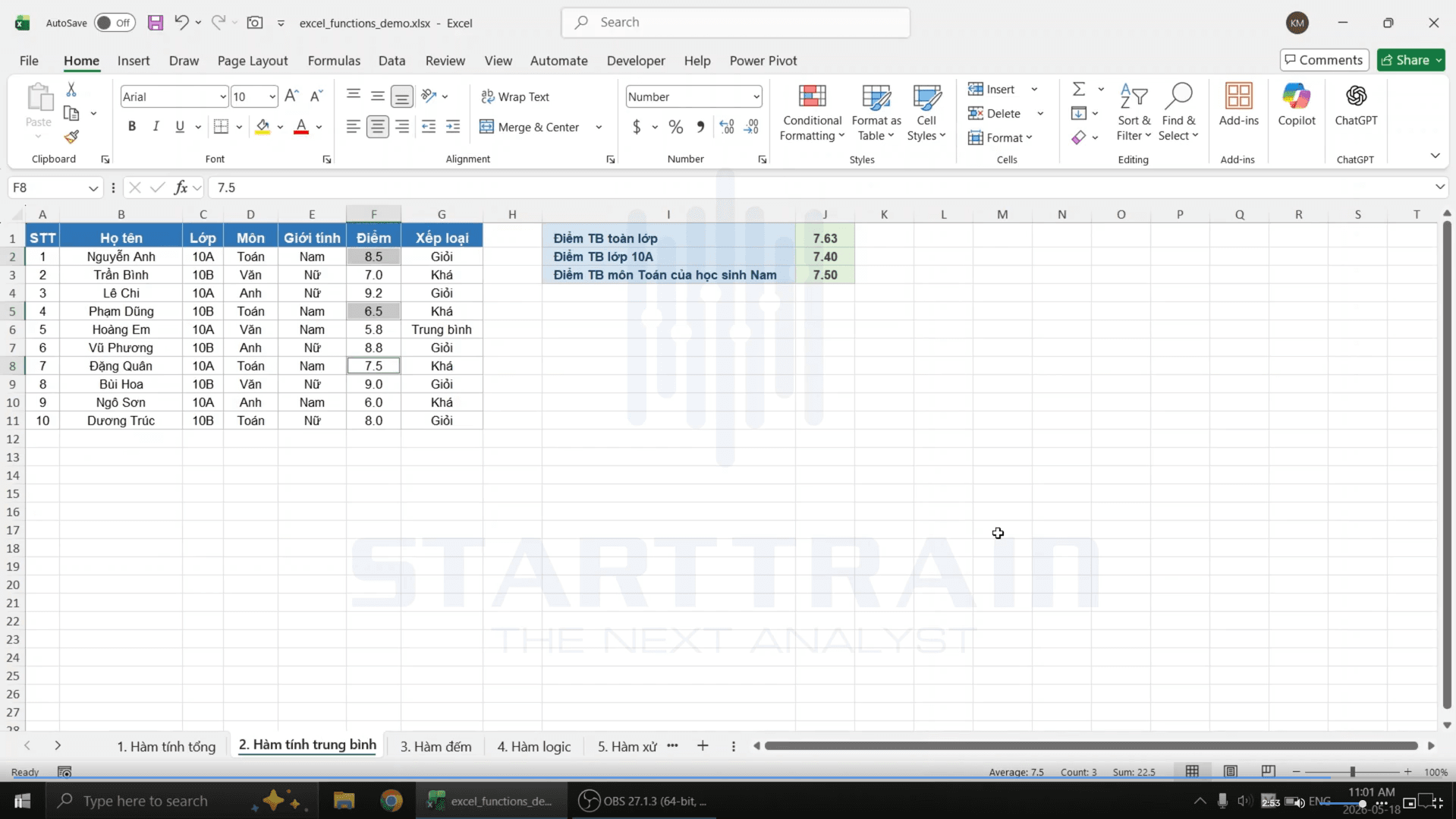
Task: Click the Share button
Action: (x=1410, y=60)
